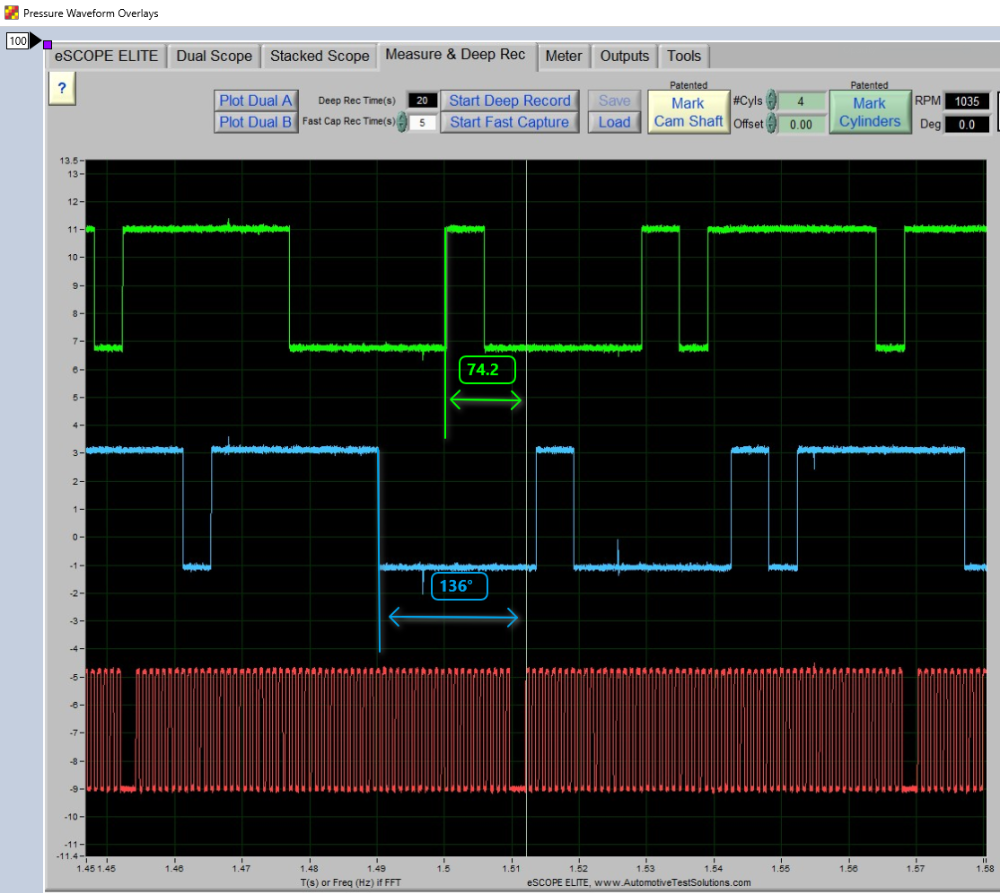The height and width of the screenshot is (893, 1000).
Task: Click the Plot Dual A button
Action: click(256, 101)
